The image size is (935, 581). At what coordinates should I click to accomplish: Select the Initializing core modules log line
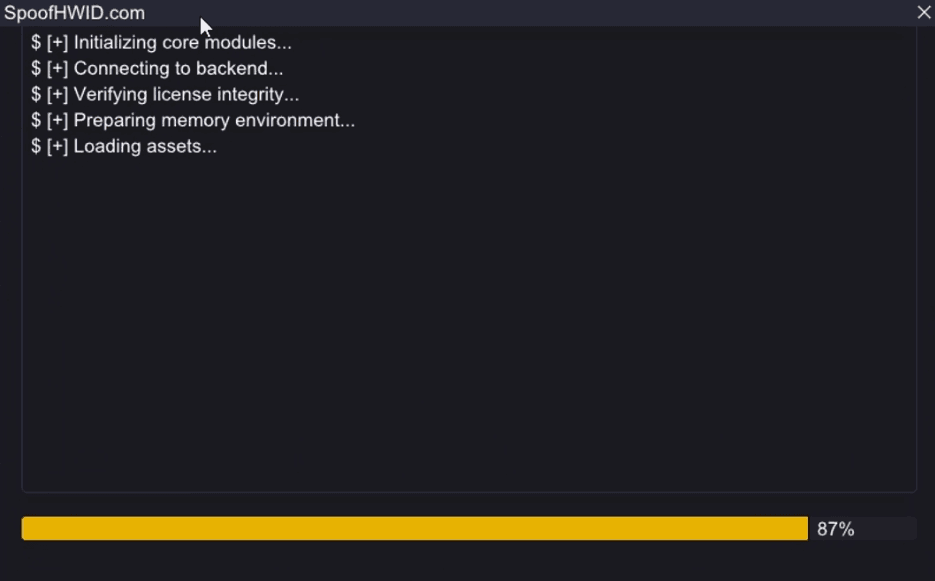(161, 42)
